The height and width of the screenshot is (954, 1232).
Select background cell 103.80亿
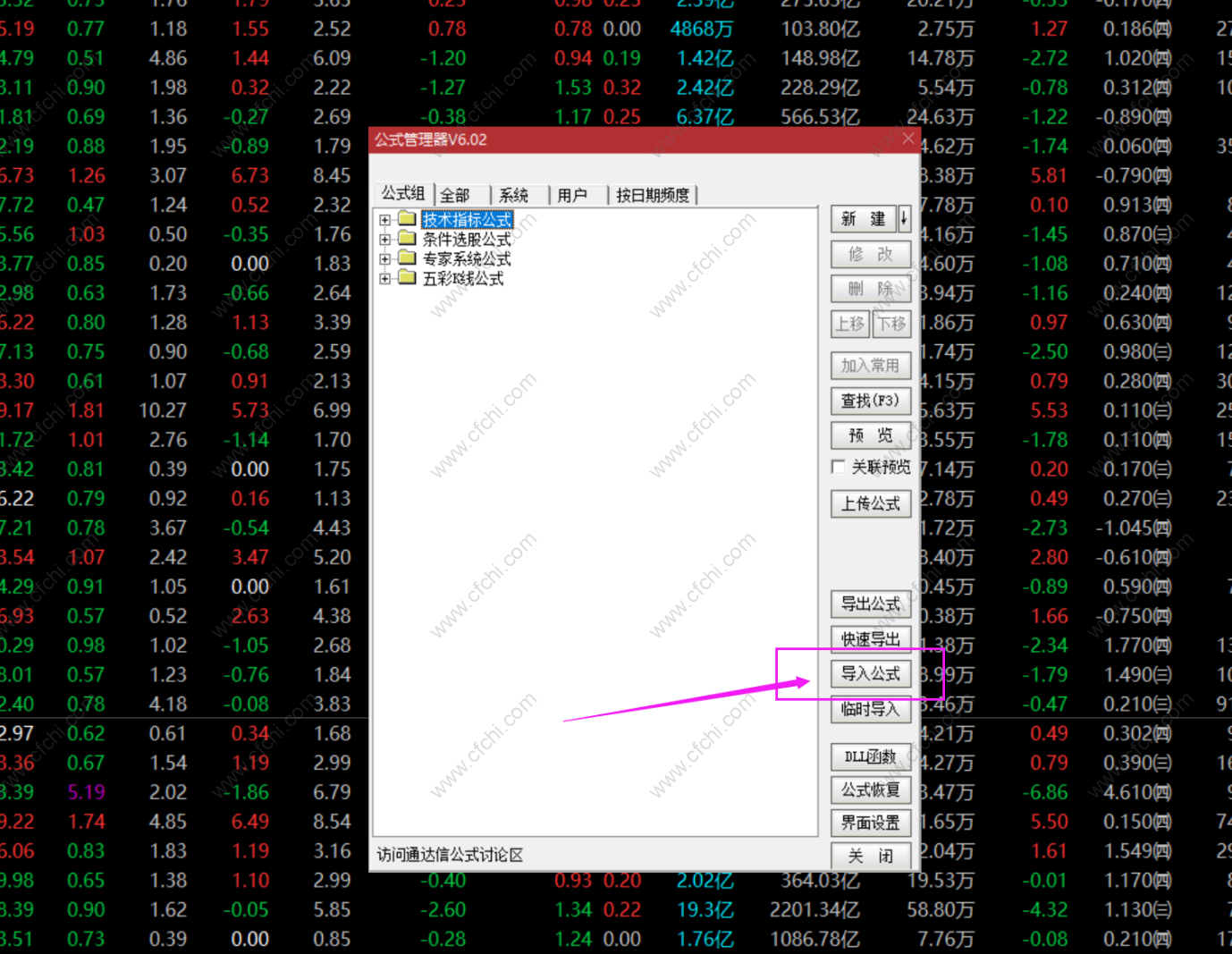click(x=820, y=29)
